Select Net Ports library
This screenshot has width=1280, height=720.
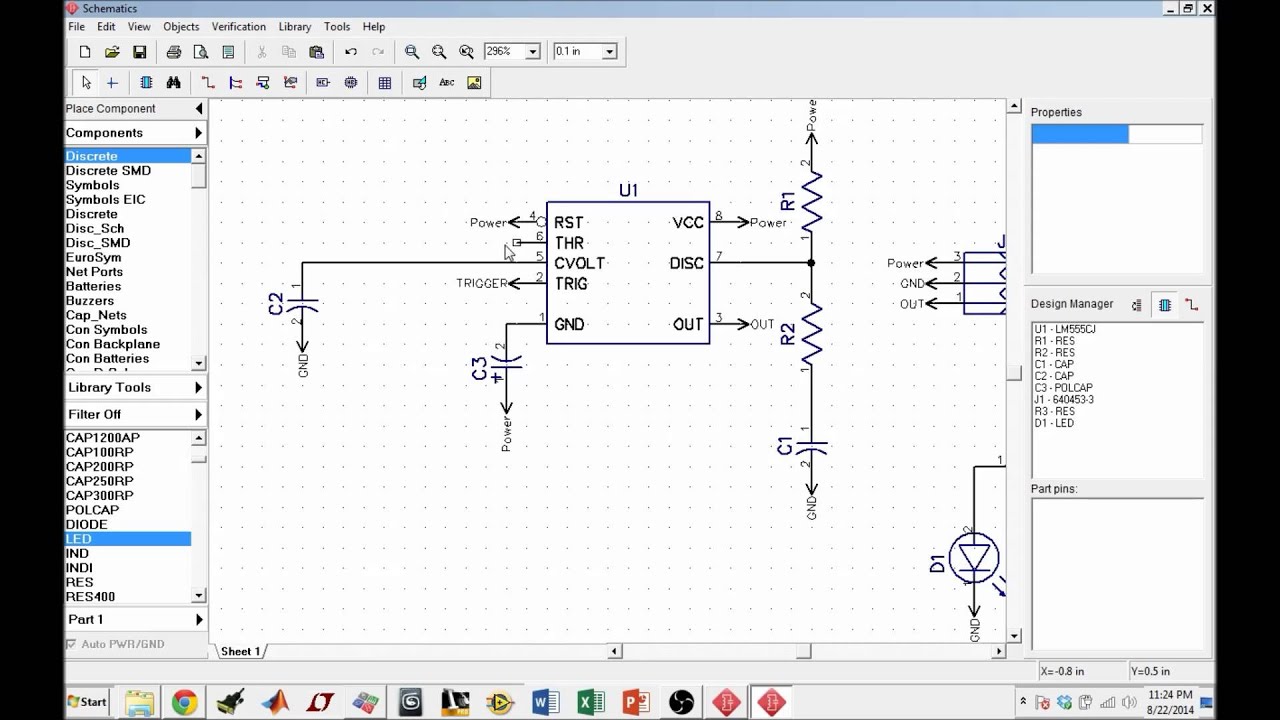tap(128, 272)
